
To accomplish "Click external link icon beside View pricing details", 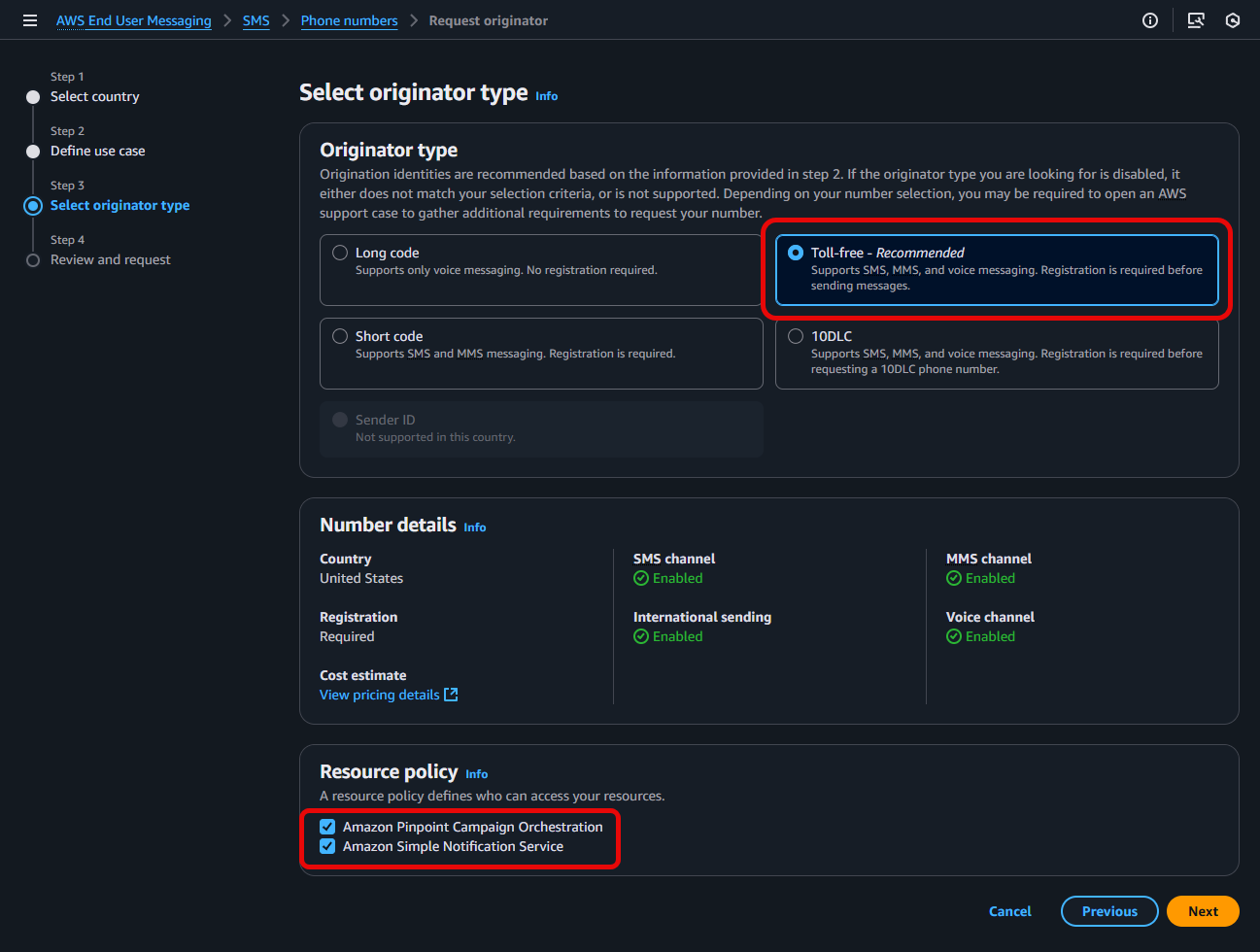I will click(451, 695).
